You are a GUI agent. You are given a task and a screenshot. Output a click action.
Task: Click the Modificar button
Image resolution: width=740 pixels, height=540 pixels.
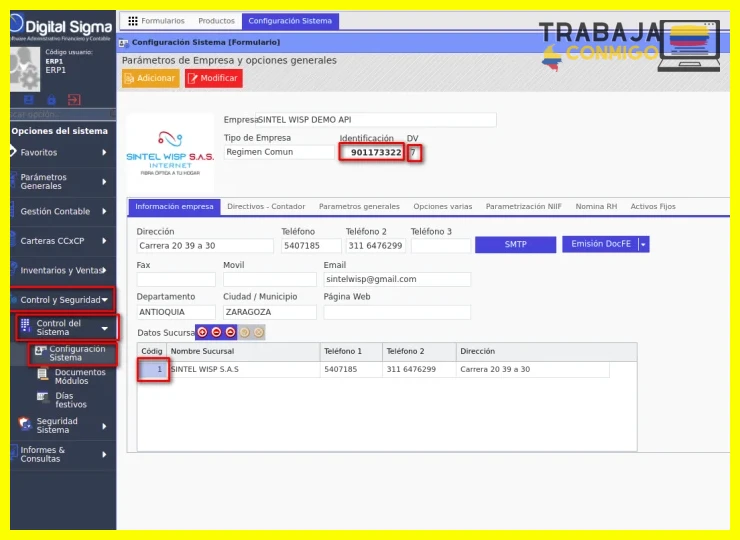point(214,78)
